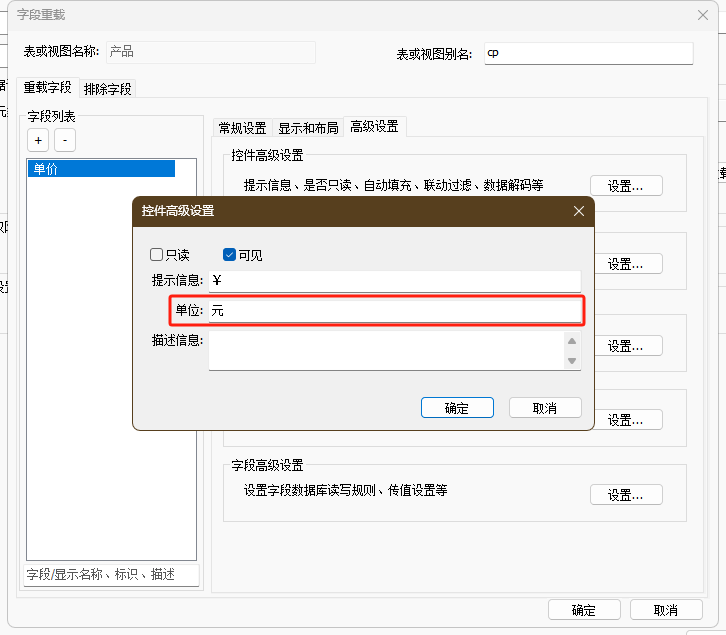Click the 提示信息 text field

click(394, 281)
